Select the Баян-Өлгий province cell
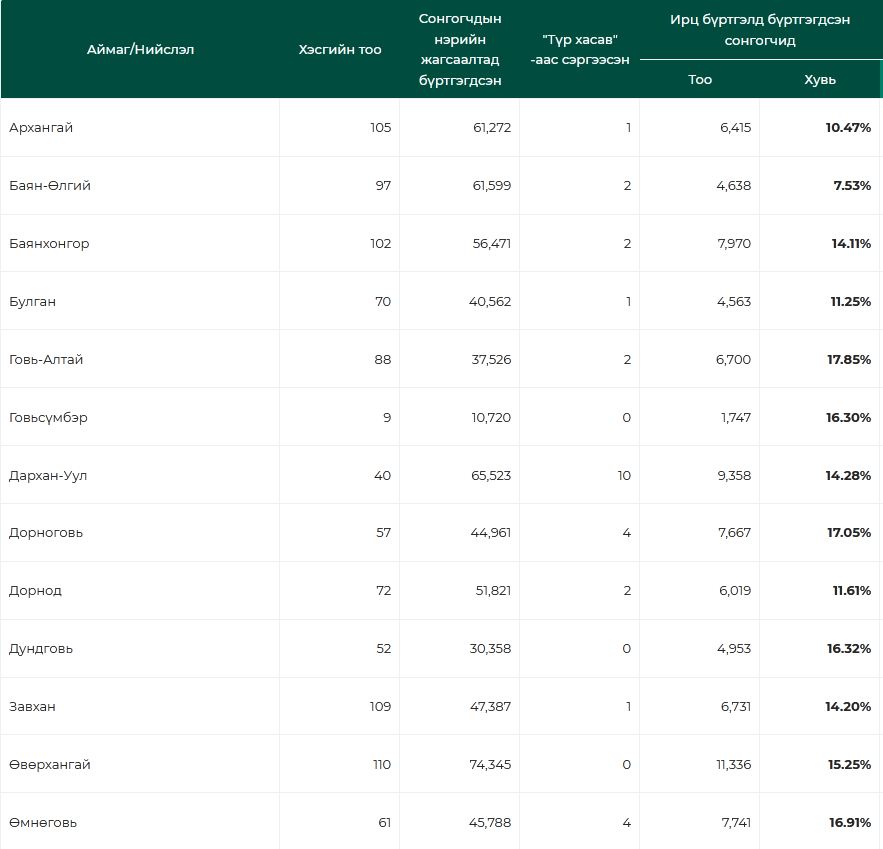This screenshot has width=883, height=849. tap(50, 186)
